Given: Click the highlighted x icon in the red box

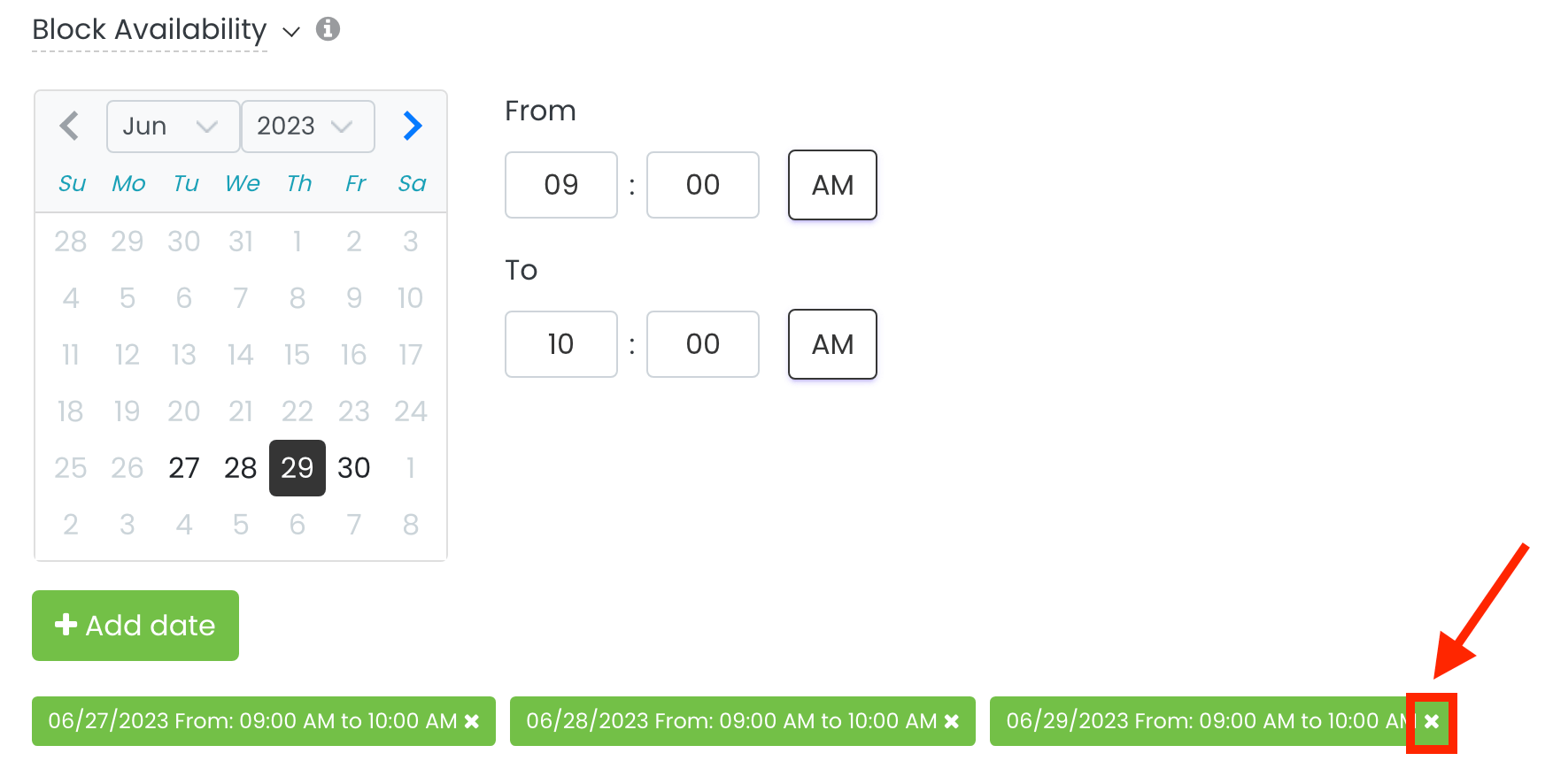Looking at the screenshot, I should [1432, 721].
